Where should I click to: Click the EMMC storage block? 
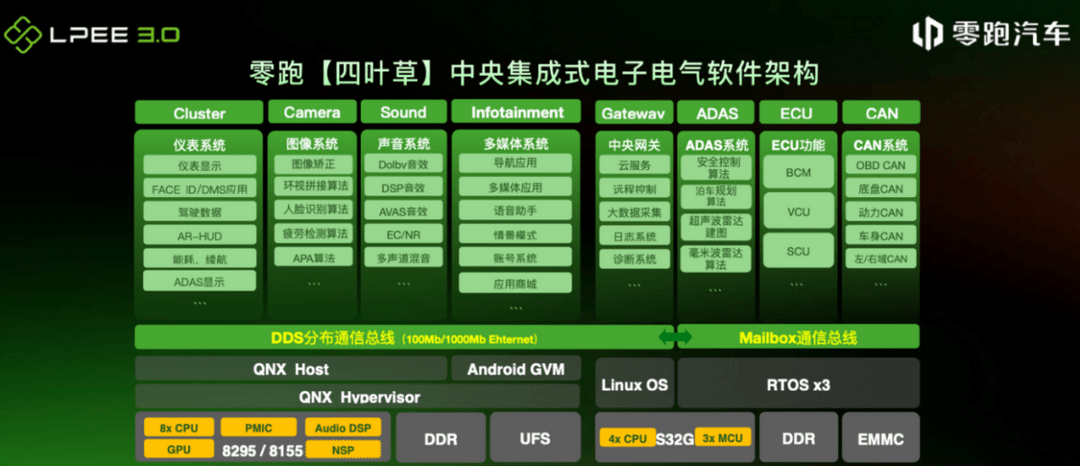[x=881, y=438]
